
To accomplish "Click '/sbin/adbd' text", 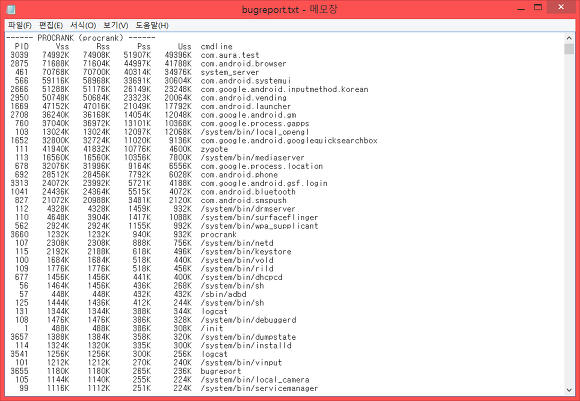I will click(x=223, y=294).
